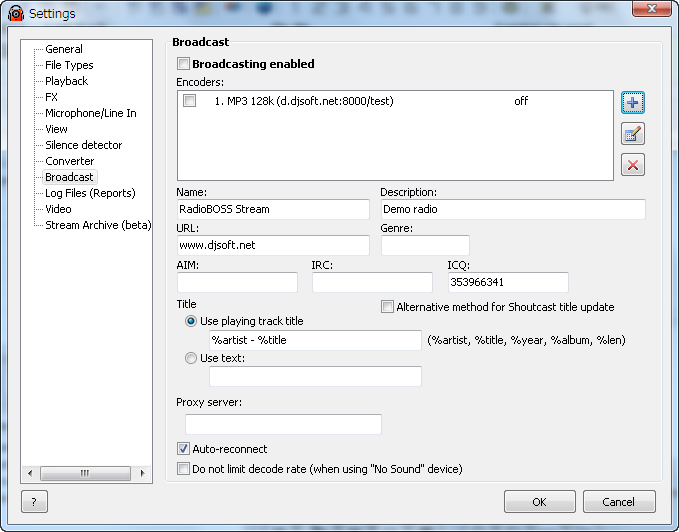Screen dimensions: 679x532
Task: Select Use playing track title option
Action: point(191,321)
